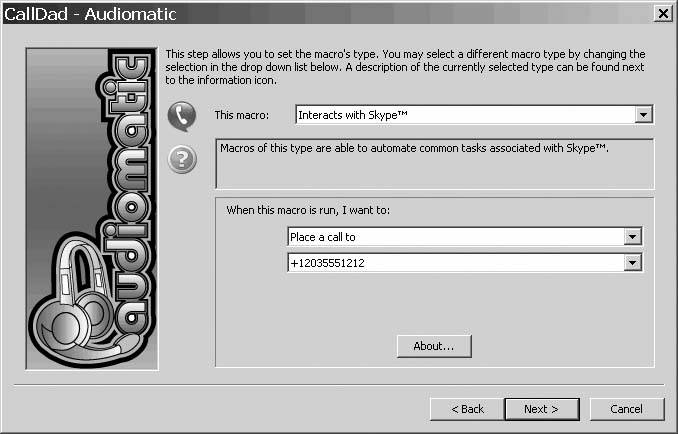This screenshot has height=434, width=678.
Task: Click the step instructions paragraph at top
Action: click(x=405, y=60)
